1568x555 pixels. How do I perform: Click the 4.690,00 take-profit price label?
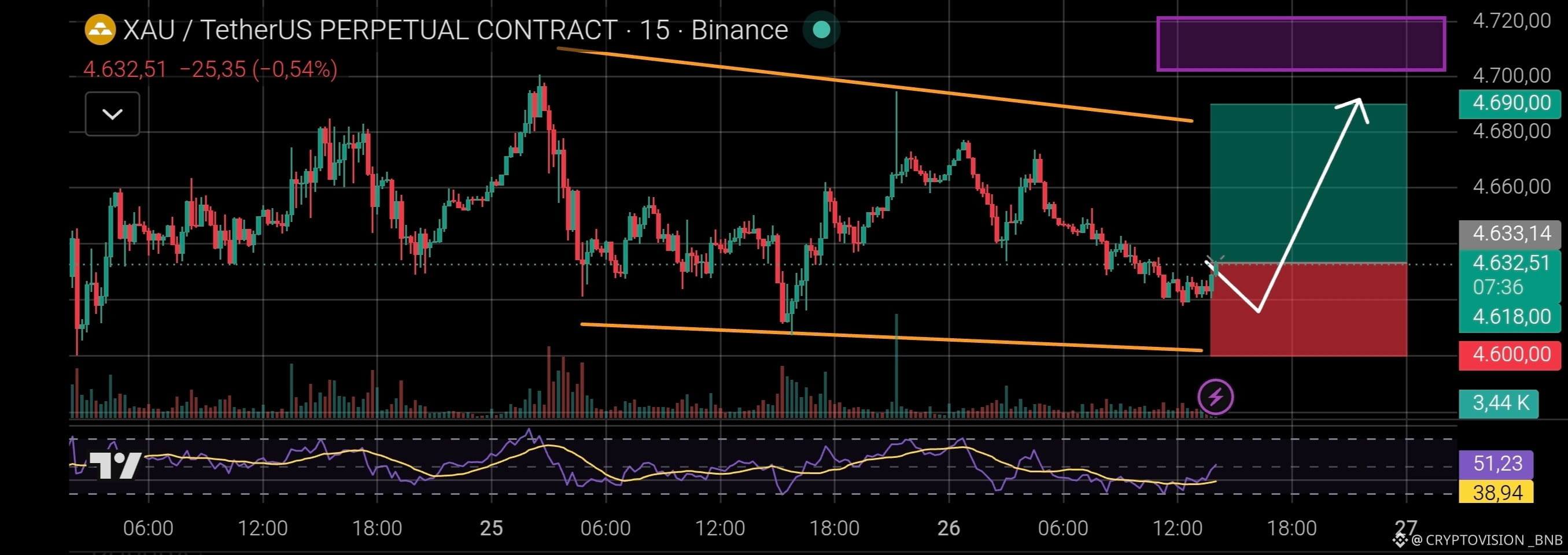point(1510,103)
